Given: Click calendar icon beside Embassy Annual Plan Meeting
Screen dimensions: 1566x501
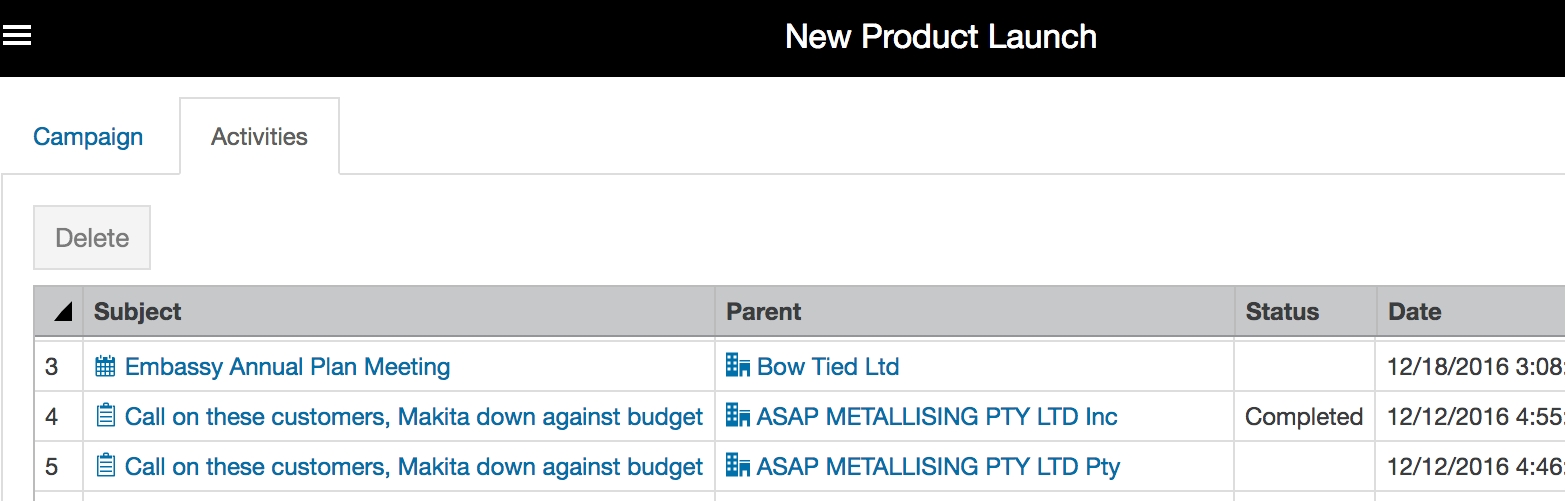Looking at the screenshot, I should tap(105, 367).
